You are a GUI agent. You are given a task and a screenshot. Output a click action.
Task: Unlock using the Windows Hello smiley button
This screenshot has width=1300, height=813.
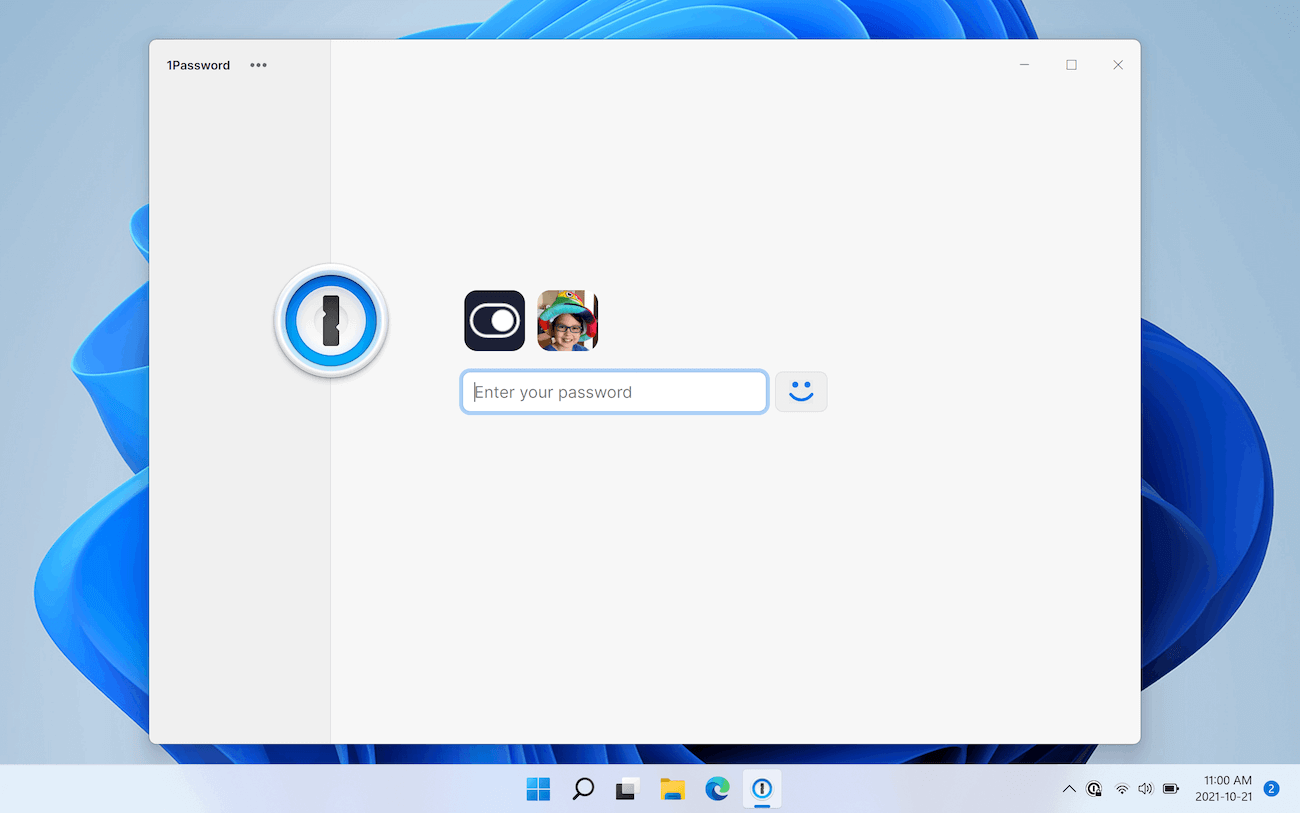tap(801, 391)
